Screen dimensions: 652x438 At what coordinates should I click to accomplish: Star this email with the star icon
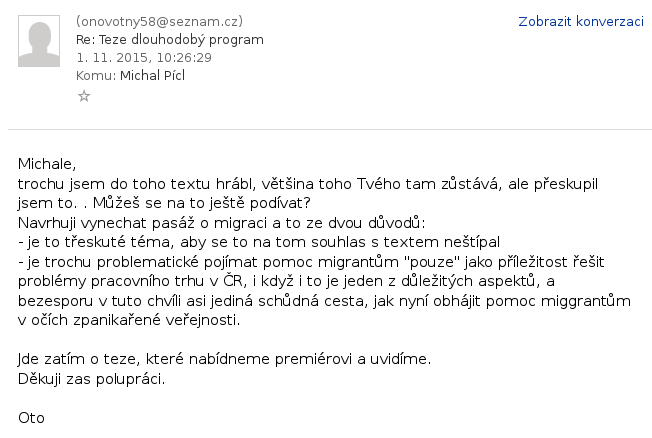coord(84,96)
